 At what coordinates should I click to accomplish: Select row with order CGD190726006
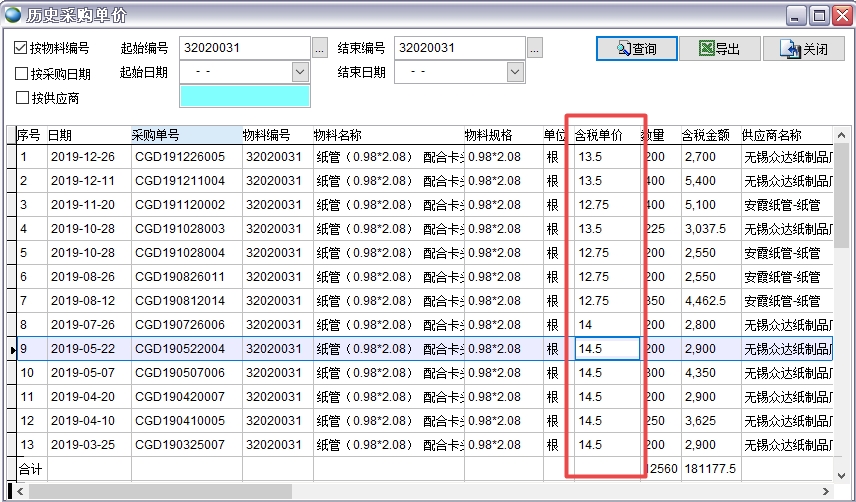point(180,325)
